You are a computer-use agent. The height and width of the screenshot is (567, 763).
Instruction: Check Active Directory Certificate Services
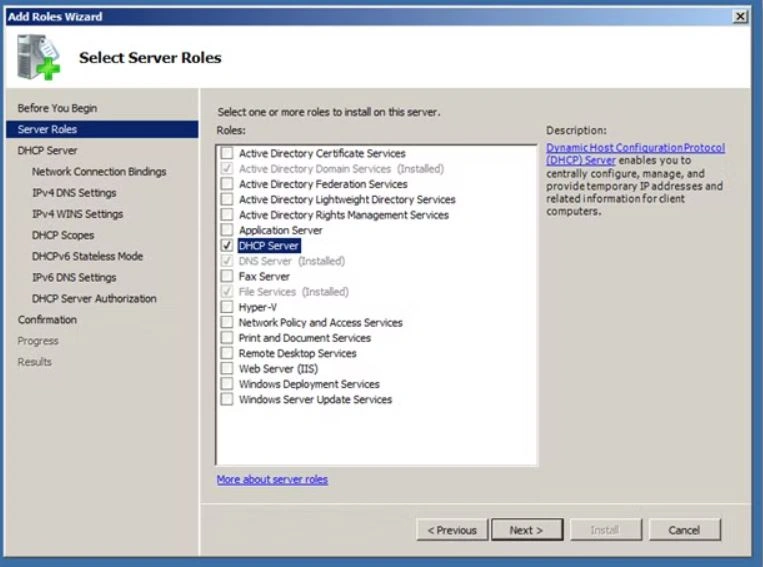227,153
